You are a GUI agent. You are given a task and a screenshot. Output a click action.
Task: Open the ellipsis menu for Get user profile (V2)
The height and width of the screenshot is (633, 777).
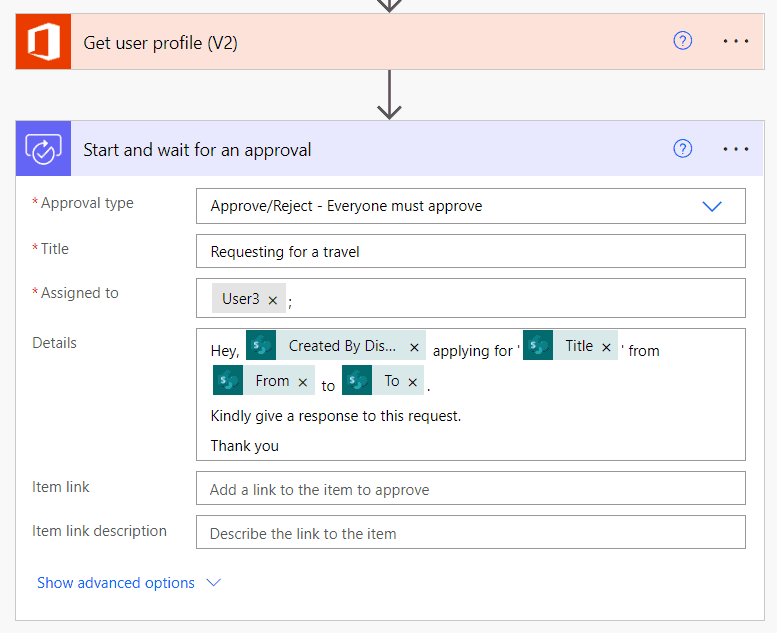click(735, 41)
